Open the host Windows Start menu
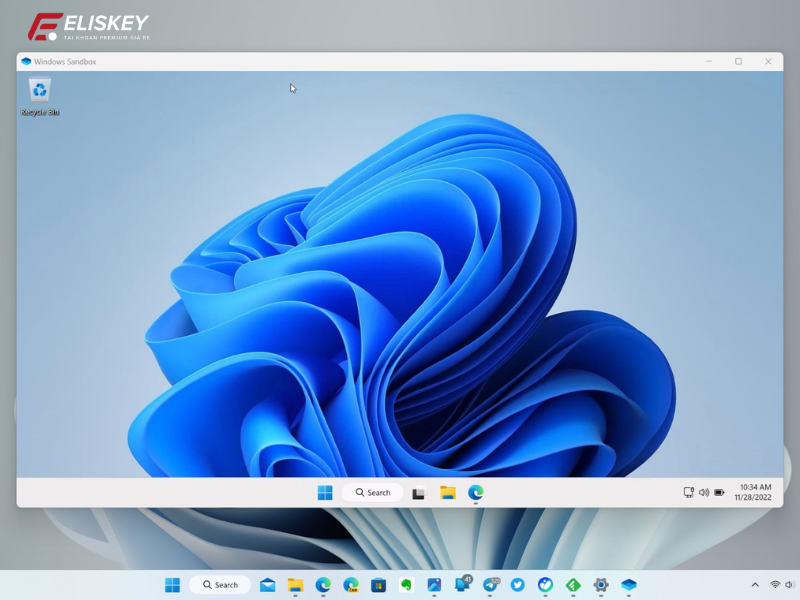The height and width of the screenshot is (600, 800). 172,585
